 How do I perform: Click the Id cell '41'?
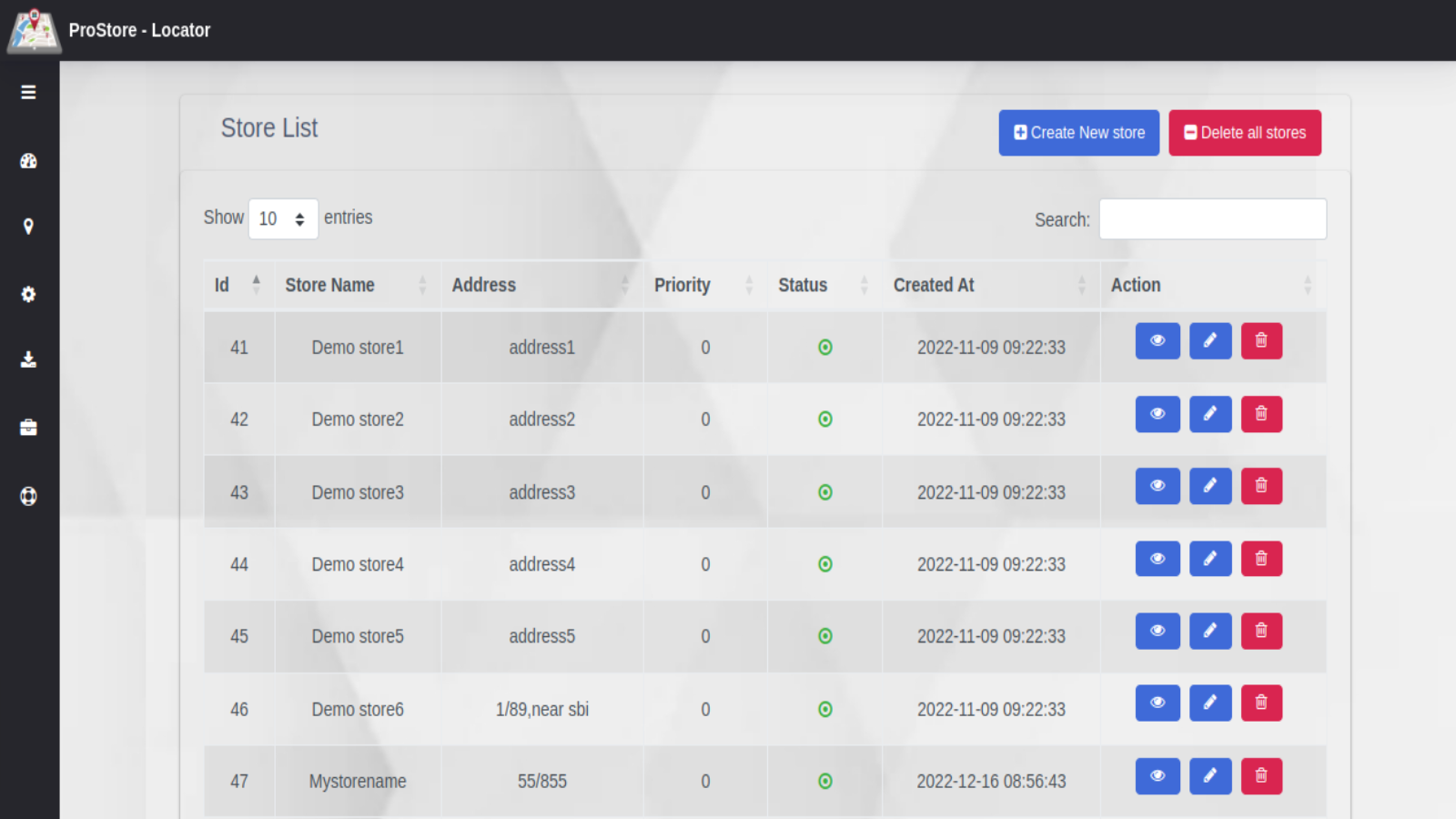[239, 348]
